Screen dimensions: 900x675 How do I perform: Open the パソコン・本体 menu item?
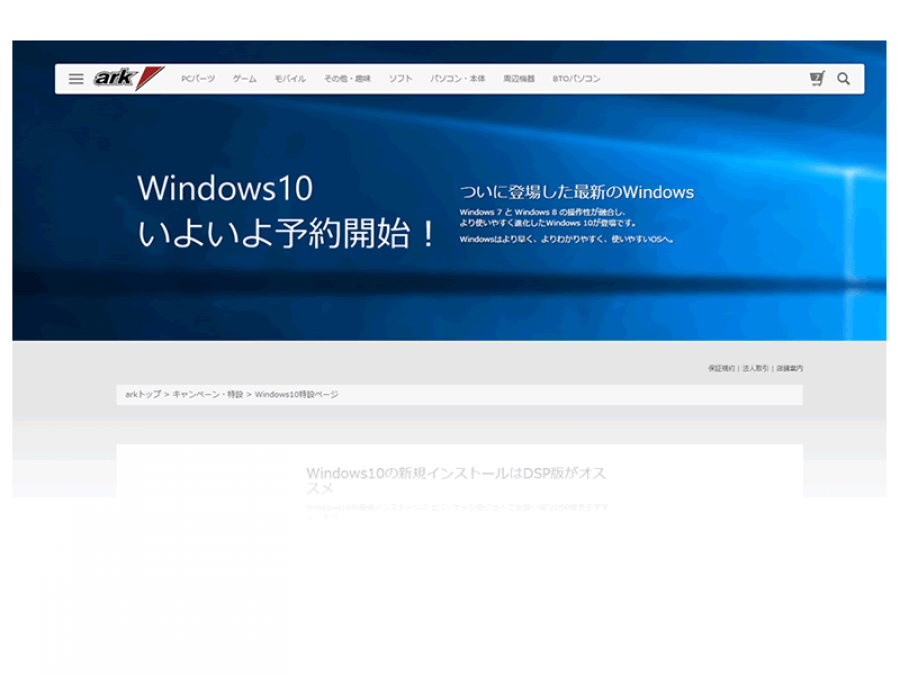[x=457, y=79]
